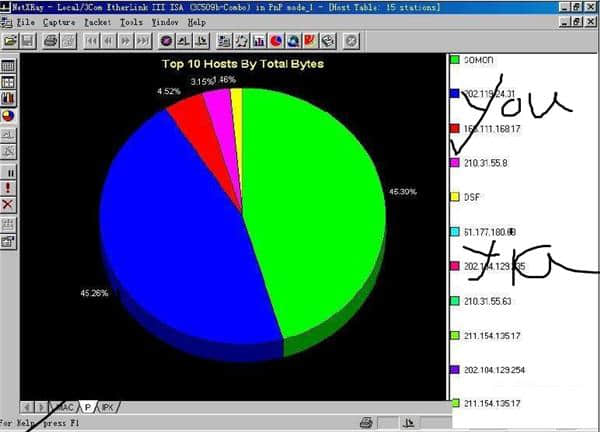Screen dimensions: 600x432
Task: Open the Capture menu
Action: point(59,21)
